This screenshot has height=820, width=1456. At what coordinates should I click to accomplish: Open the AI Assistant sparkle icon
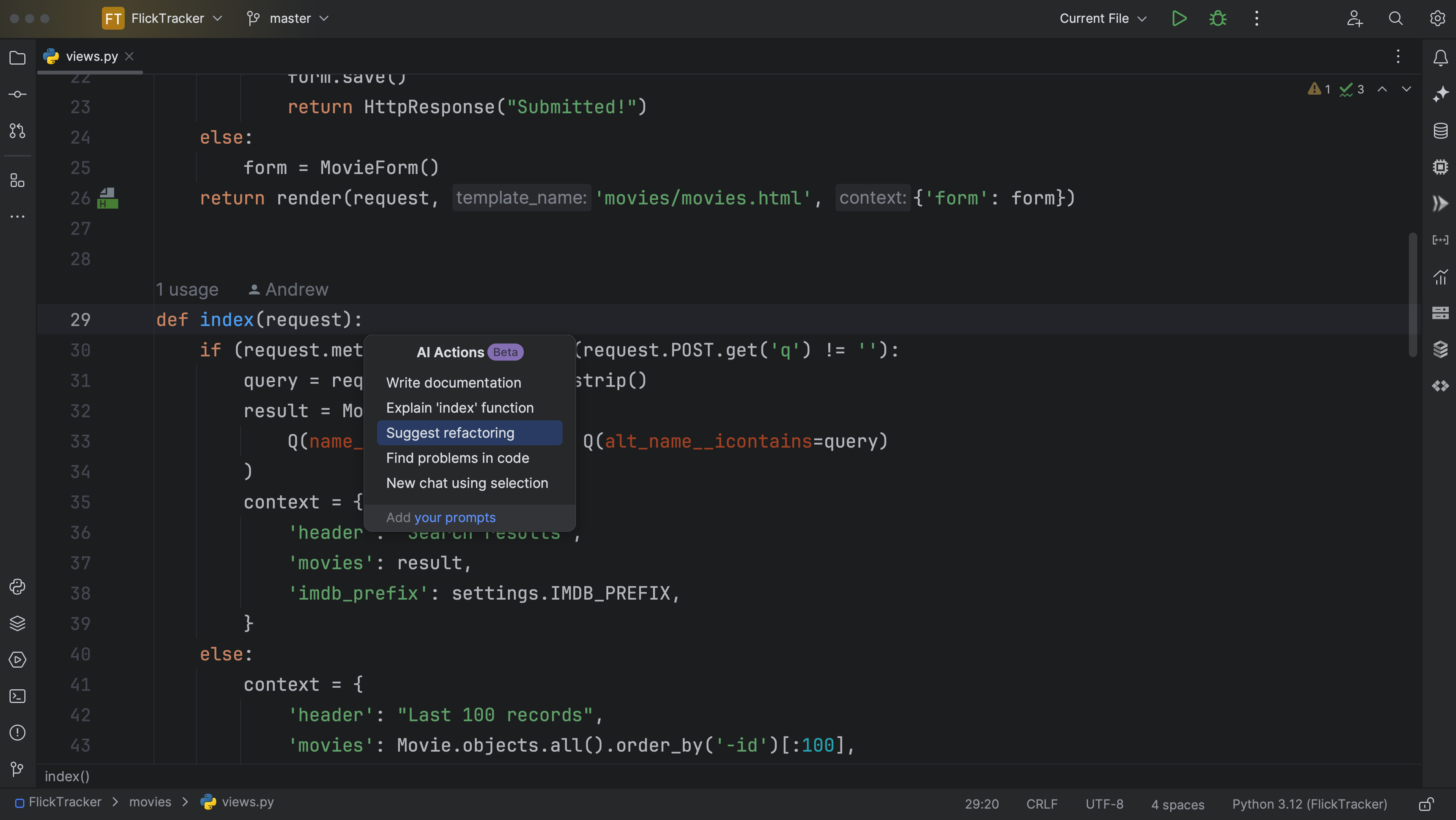pos(1440,94)
